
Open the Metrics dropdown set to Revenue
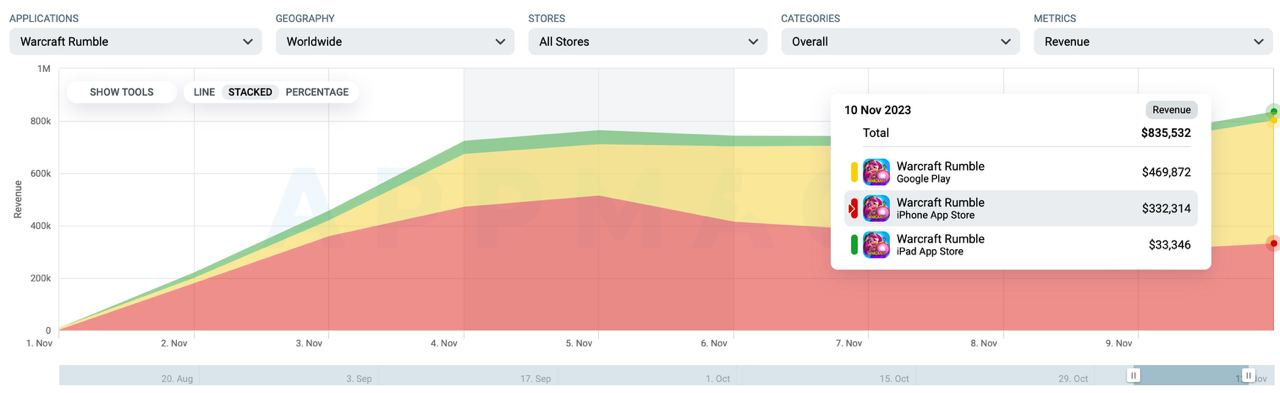tap(1153, 41)
